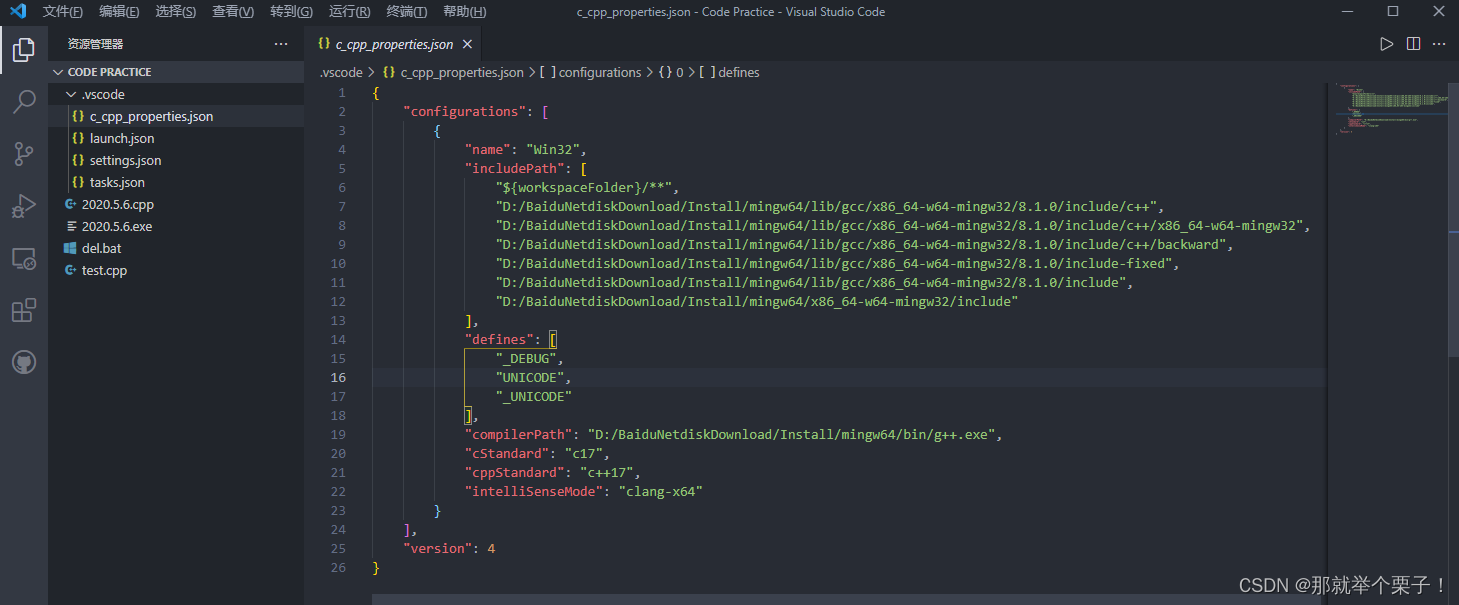Open settings.json in explorer
The image size is (1459, 605).
tap(175, 160)
